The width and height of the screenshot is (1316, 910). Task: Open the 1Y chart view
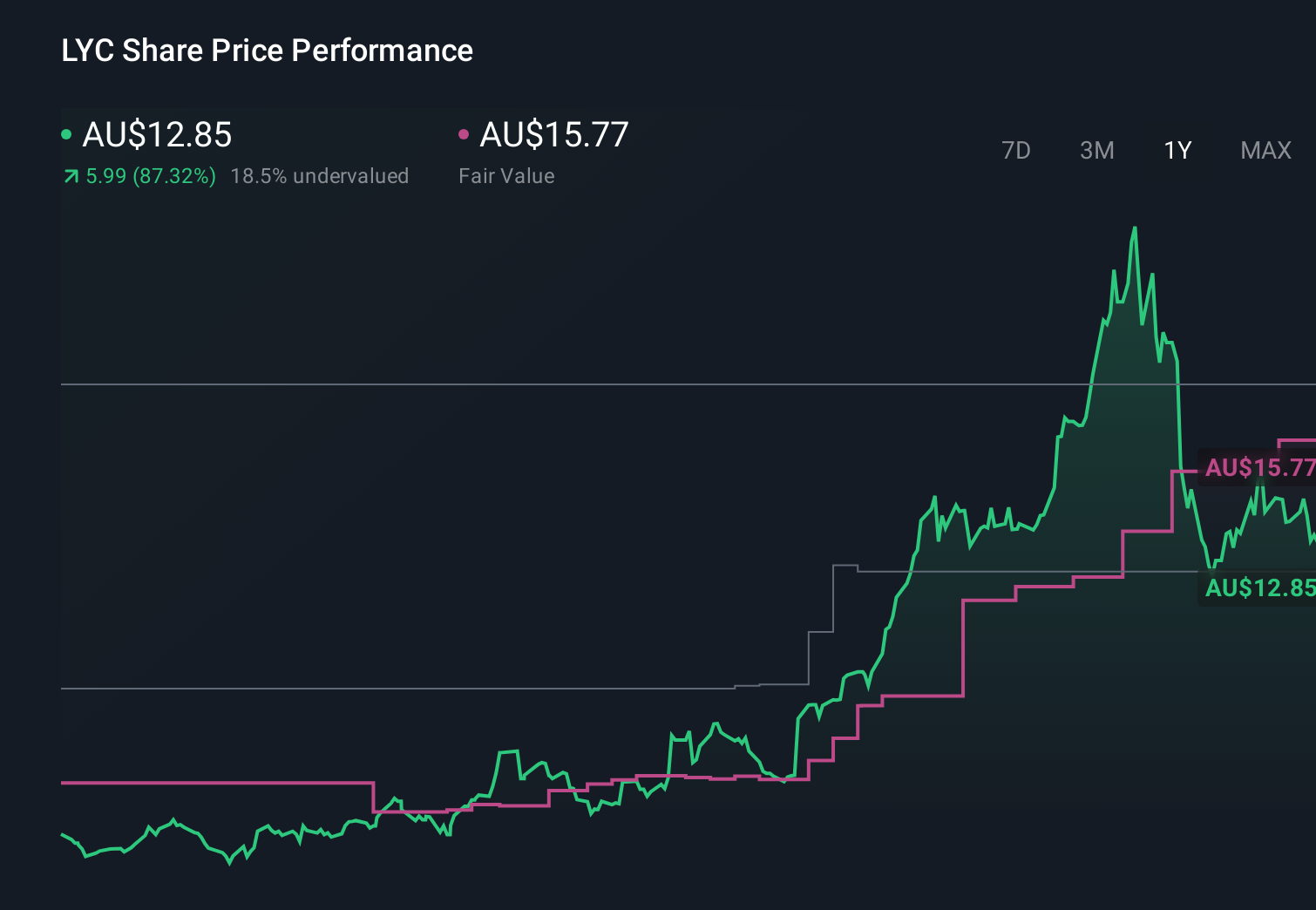click(x=1177, y=150)
